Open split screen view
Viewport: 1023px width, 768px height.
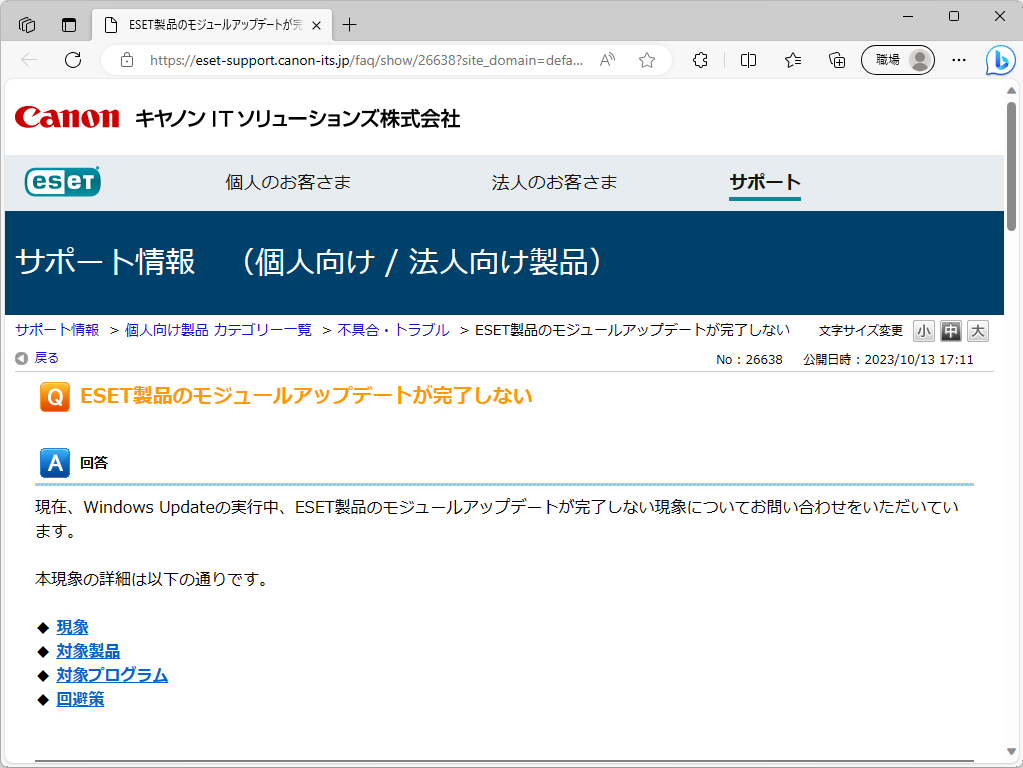[x=747, y=60]
